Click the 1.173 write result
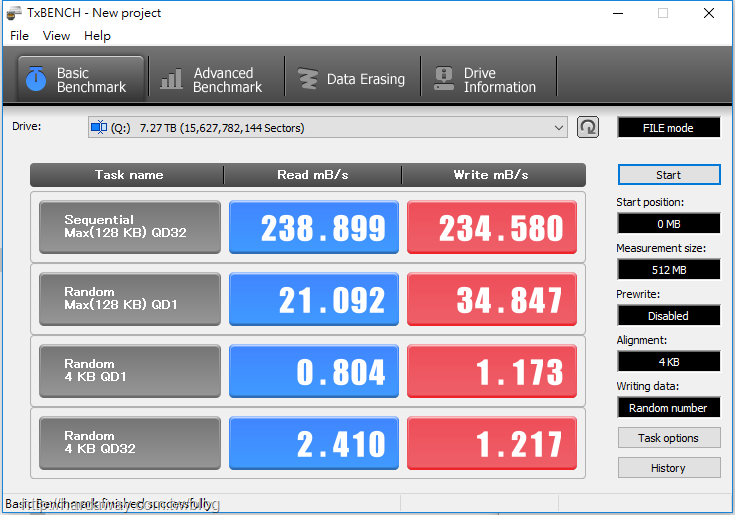The width and height of the screenshot is (735, 515). pyautogui.click(x=492, y=371)
